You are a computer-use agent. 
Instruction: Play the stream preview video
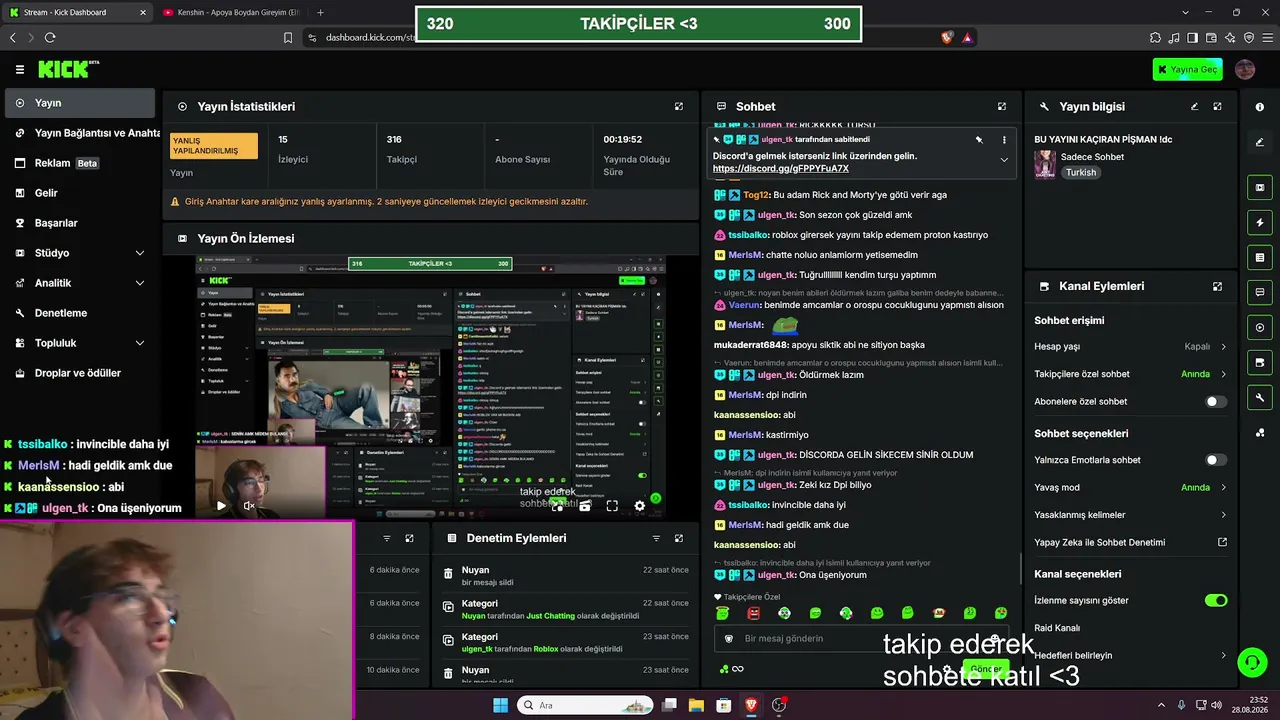tap(221, 506)
